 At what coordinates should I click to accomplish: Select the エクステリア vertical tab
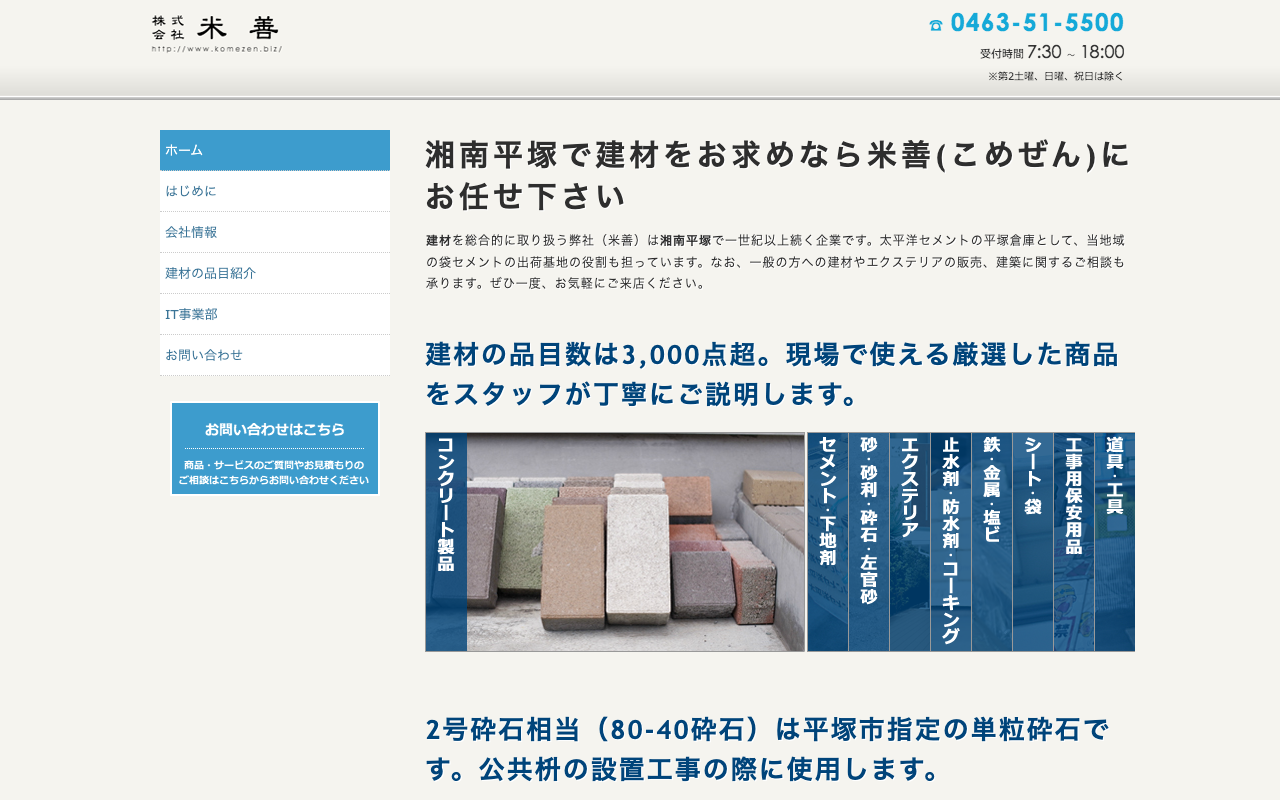[910, 542]
